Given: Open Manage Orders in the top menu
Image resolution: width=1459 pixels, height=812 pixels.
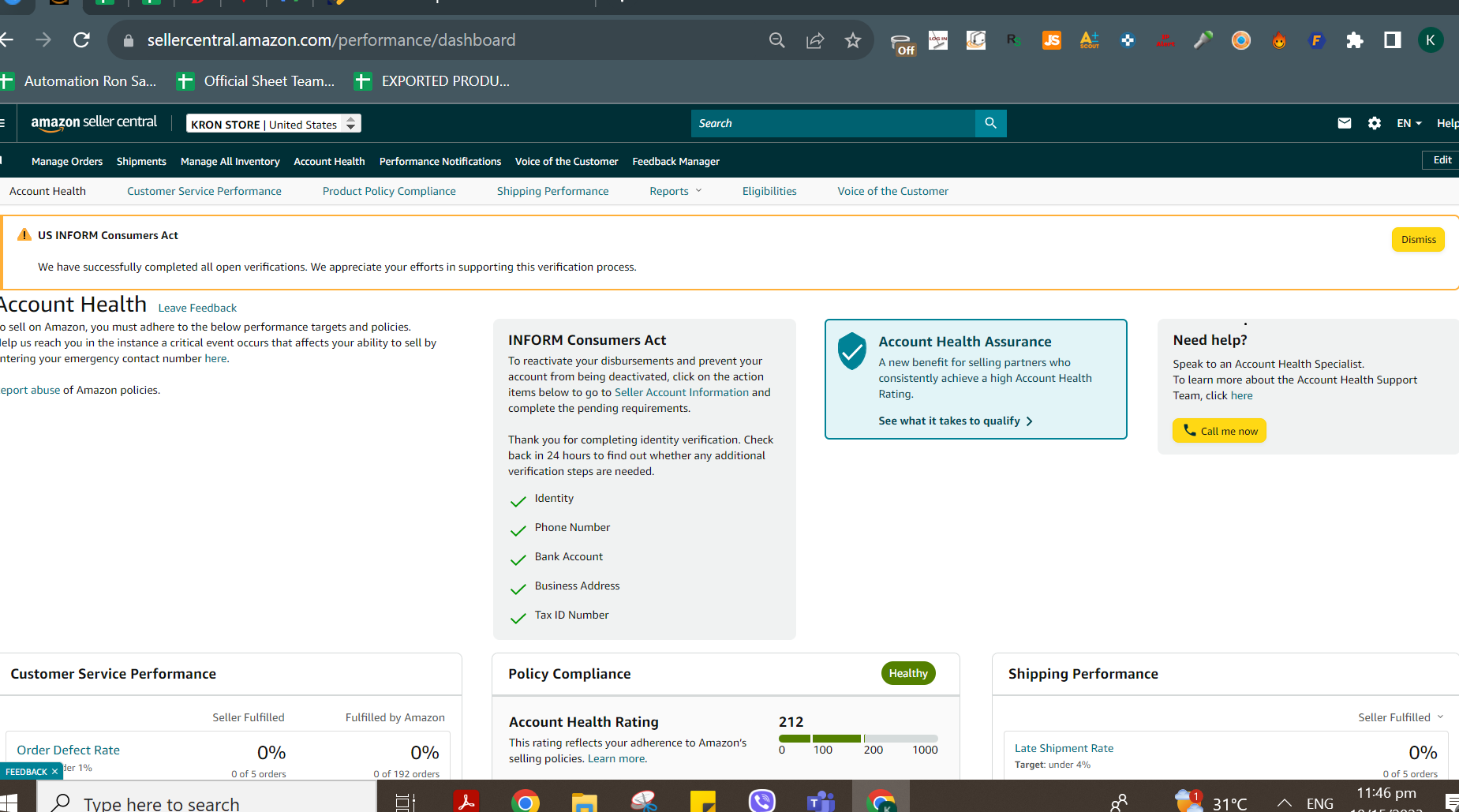Looking at the screenshot, I should (x=67, y=161).
